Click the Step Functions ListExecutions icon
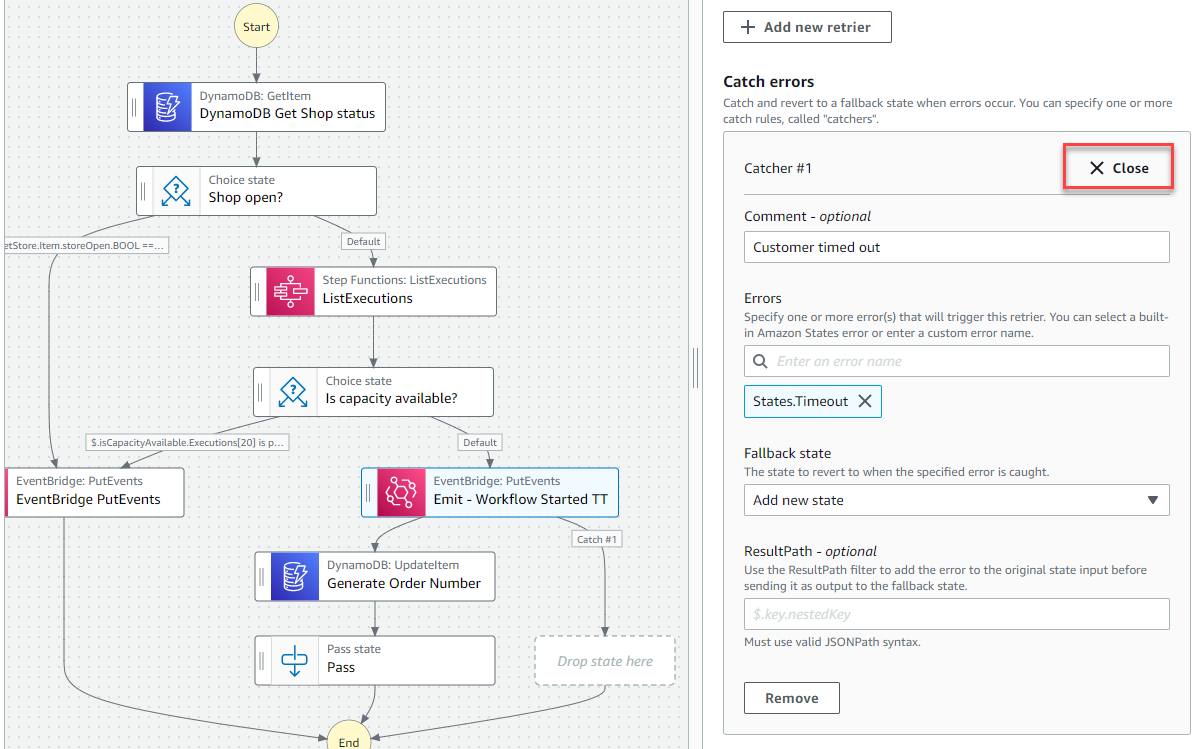This screenshot has width=1201, height=749. (x=290, y=290)
